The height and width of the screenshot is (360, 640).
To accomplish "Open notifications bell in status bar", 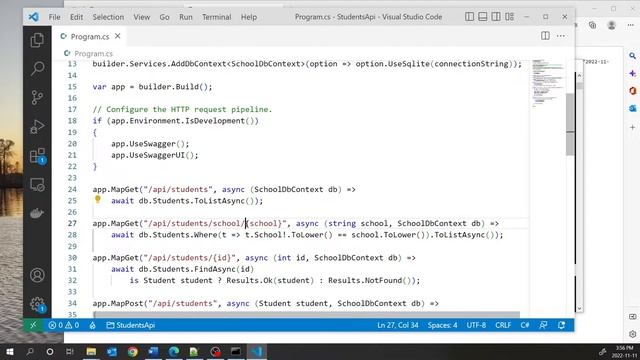I will (562, 325).
